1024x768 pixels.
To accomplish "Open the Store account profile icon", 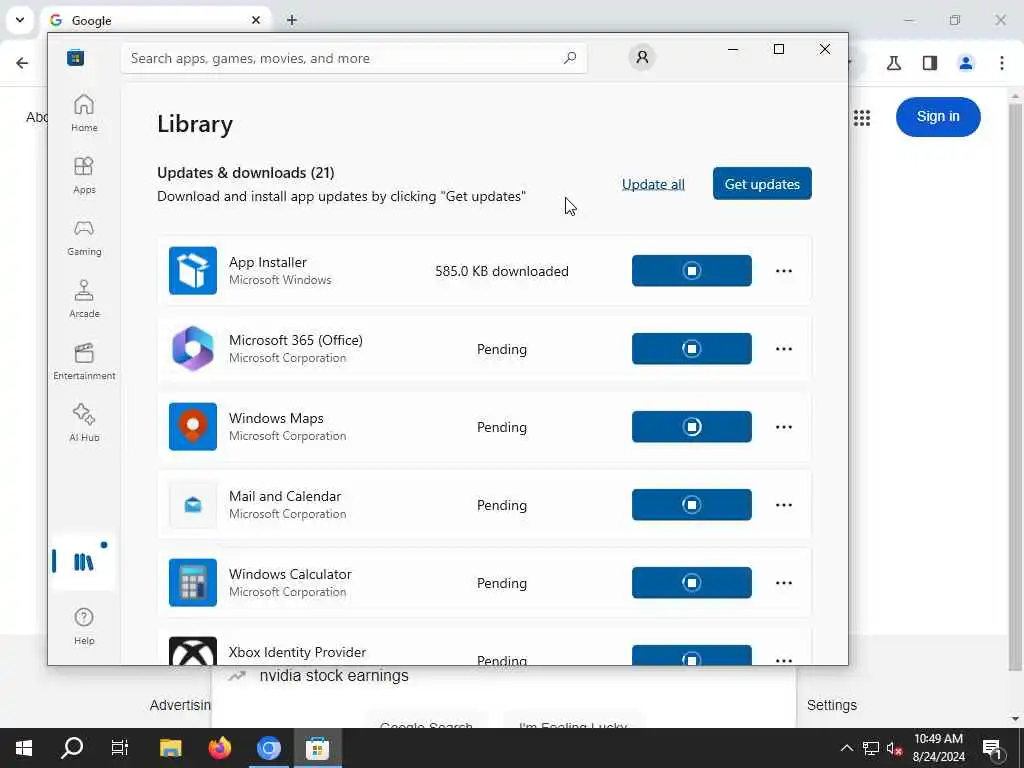I will (x=642, y=57).
